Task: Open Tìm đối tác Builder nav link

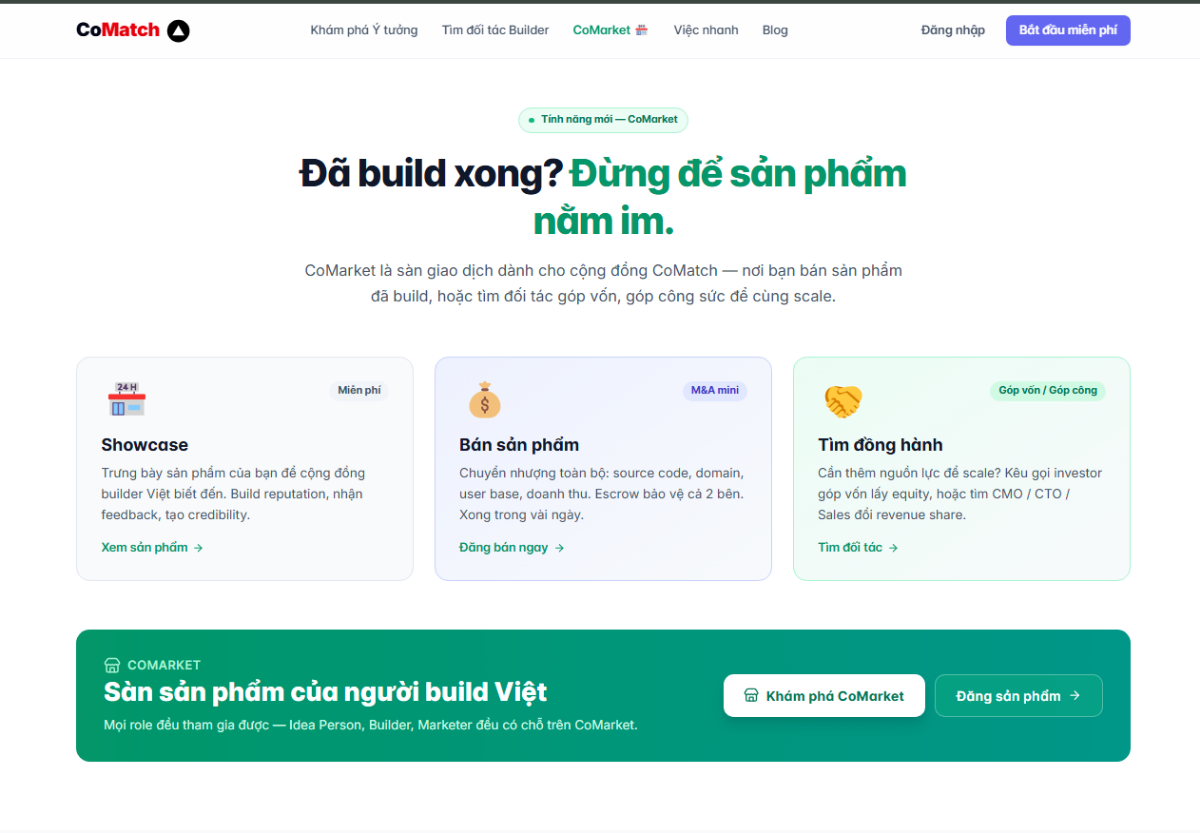Action: (x=495, y=30)
